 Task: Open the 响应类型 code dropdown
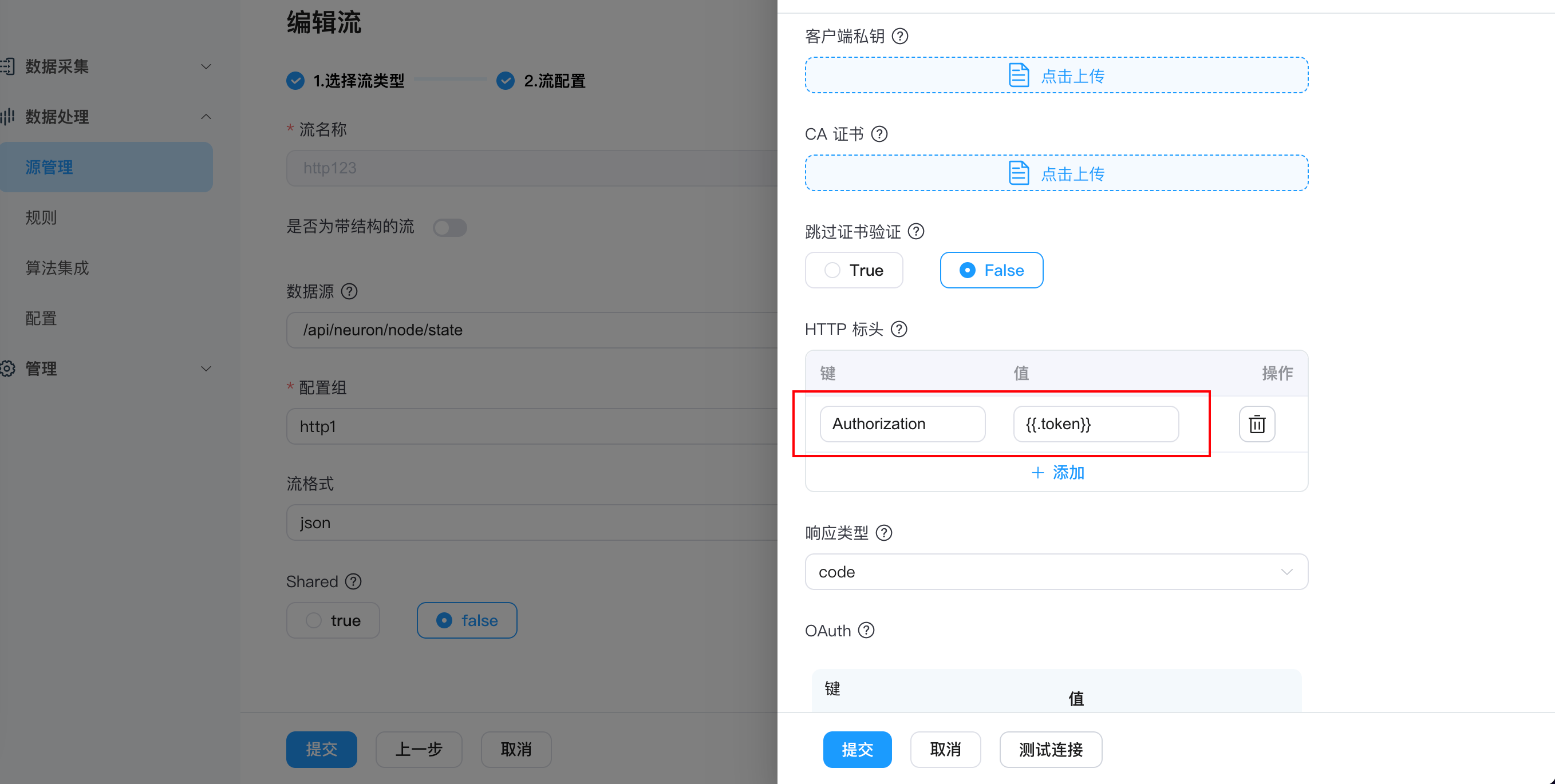tap(1056, 572)
